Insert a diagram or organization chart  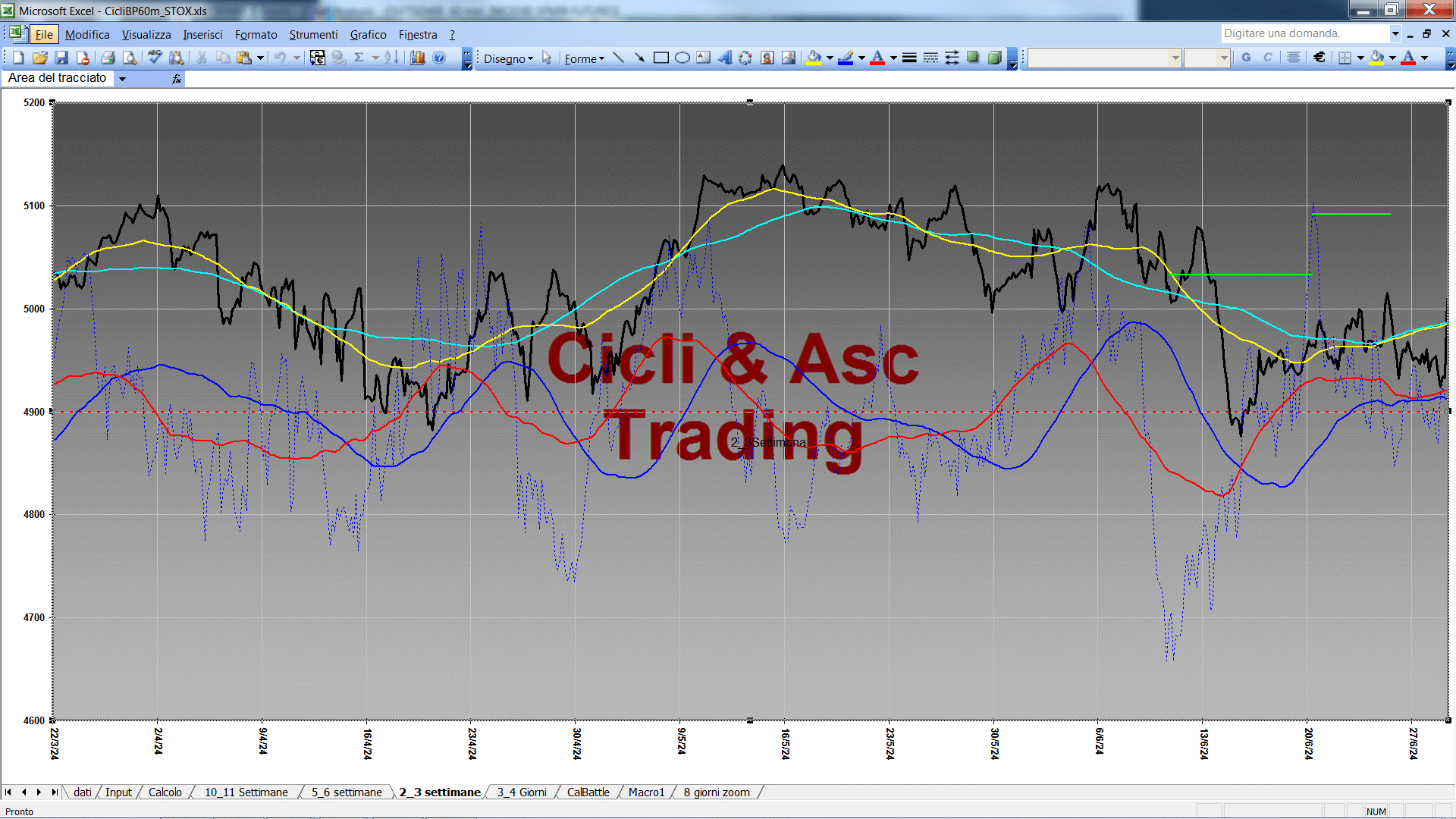click(x=745, y=58)
